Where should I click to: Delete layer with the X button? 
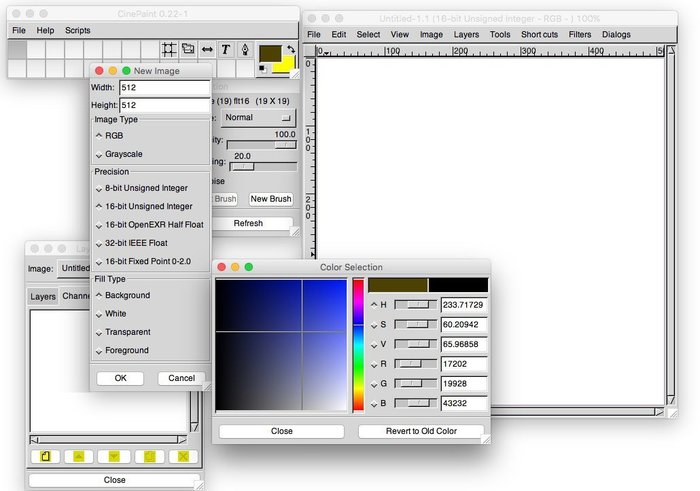pyautogui.click(x=183, y=456)
